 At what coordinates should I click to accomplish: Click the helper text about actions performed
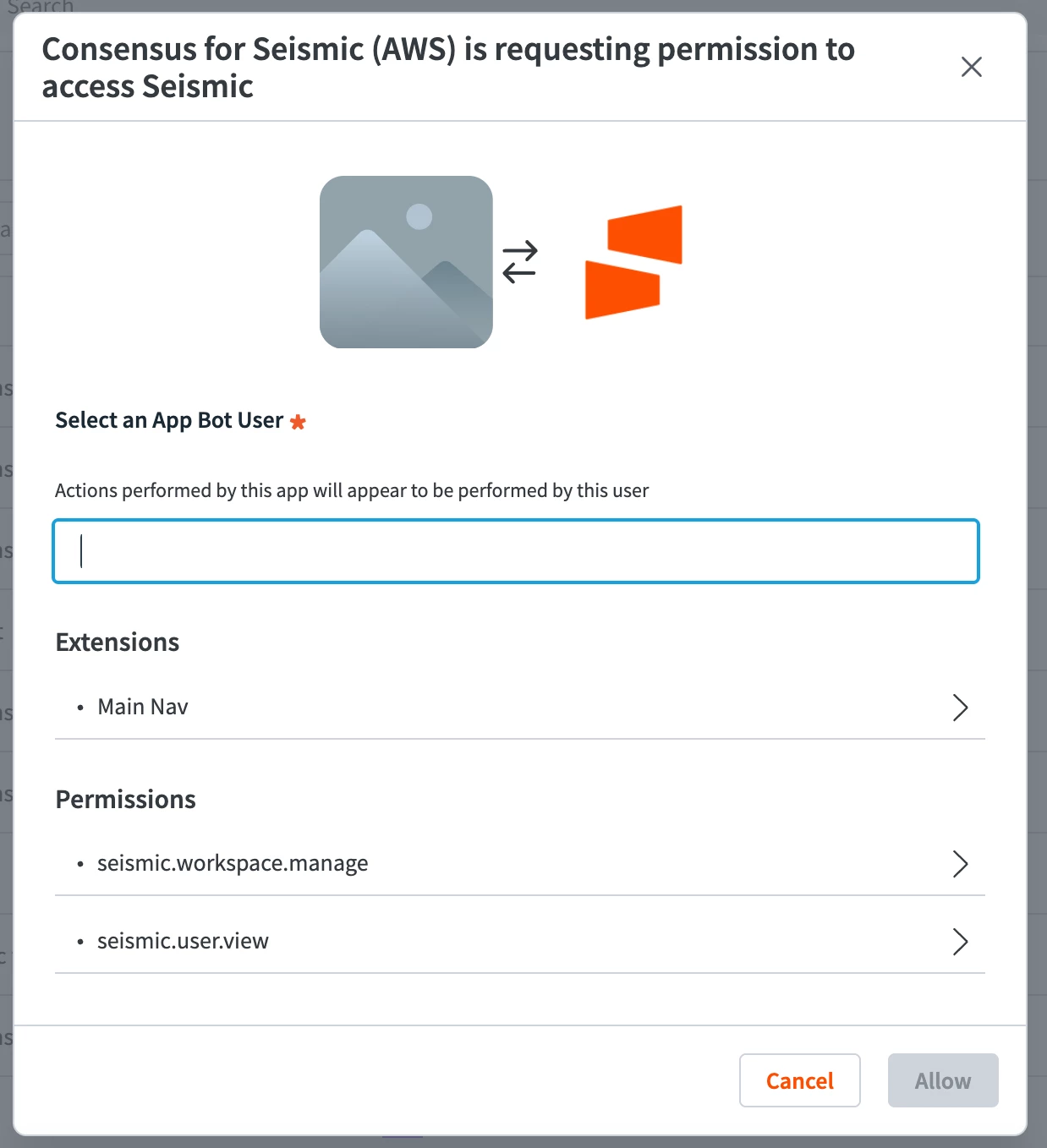click(352, 490)
